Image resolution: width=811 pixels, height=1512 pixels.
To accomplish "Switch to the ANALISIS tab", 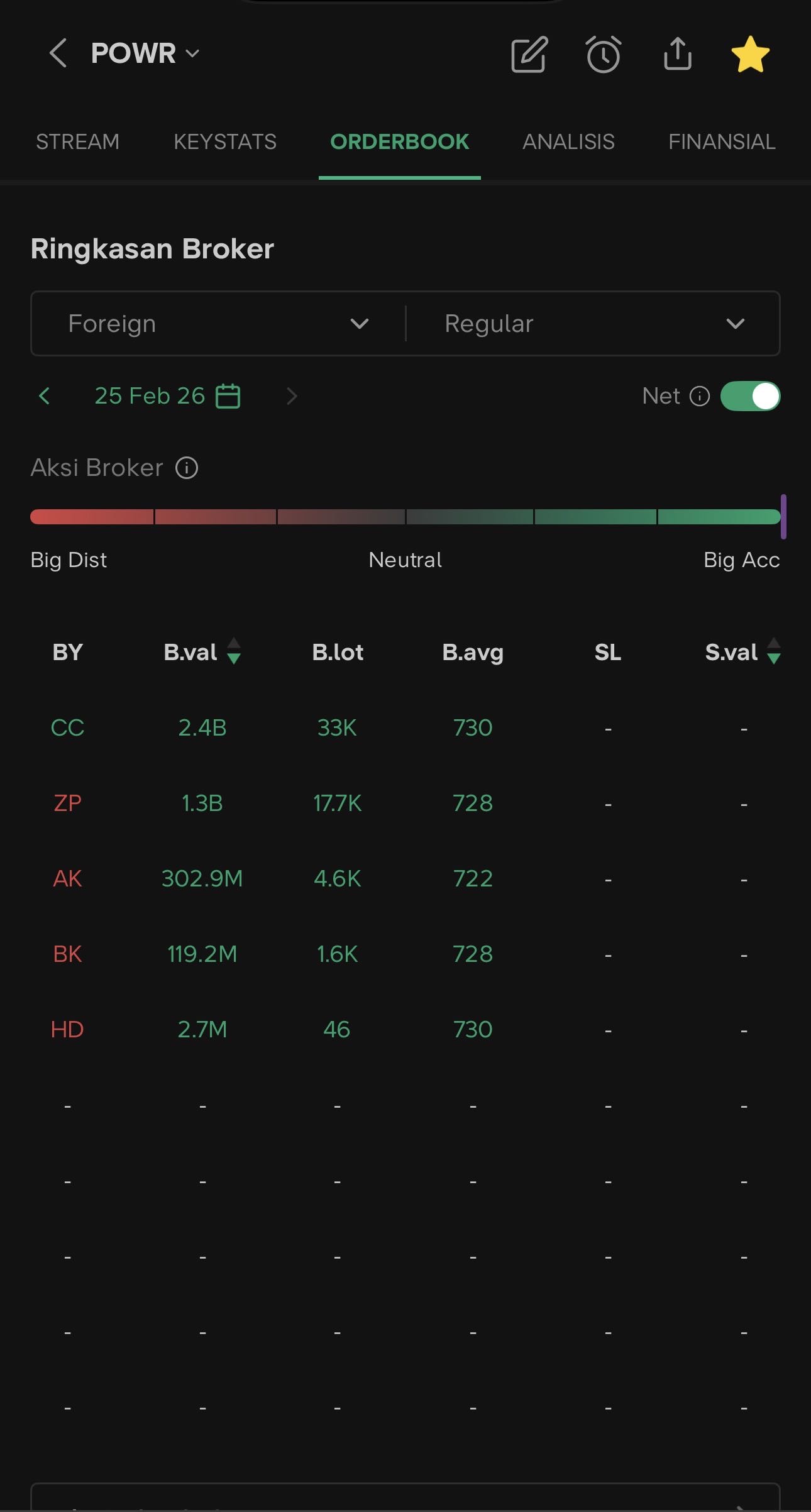I will pyautogui.click(x=568, y=142).
